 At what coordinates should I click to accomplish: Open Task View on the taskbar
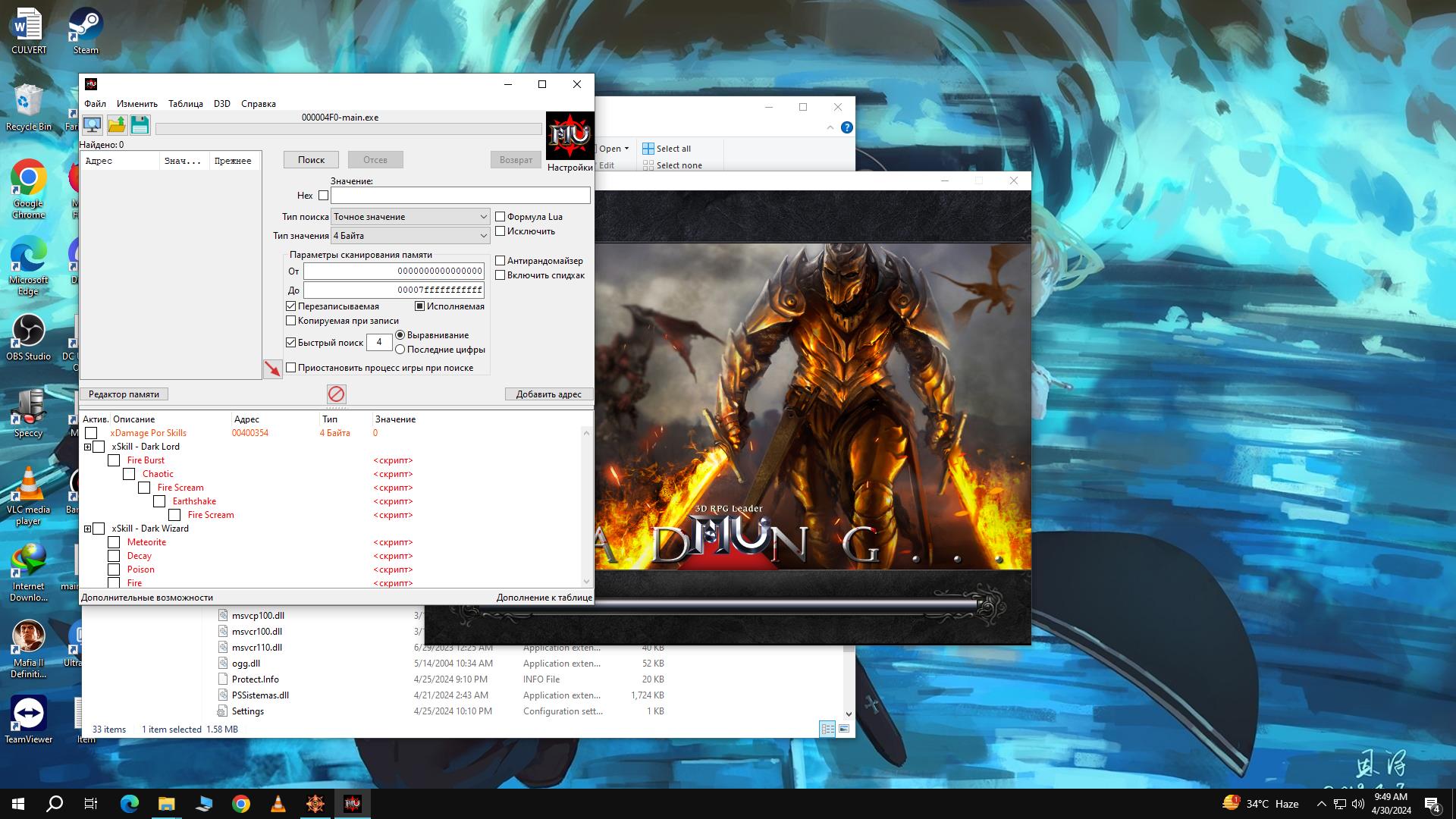click(x=91, y=804)
